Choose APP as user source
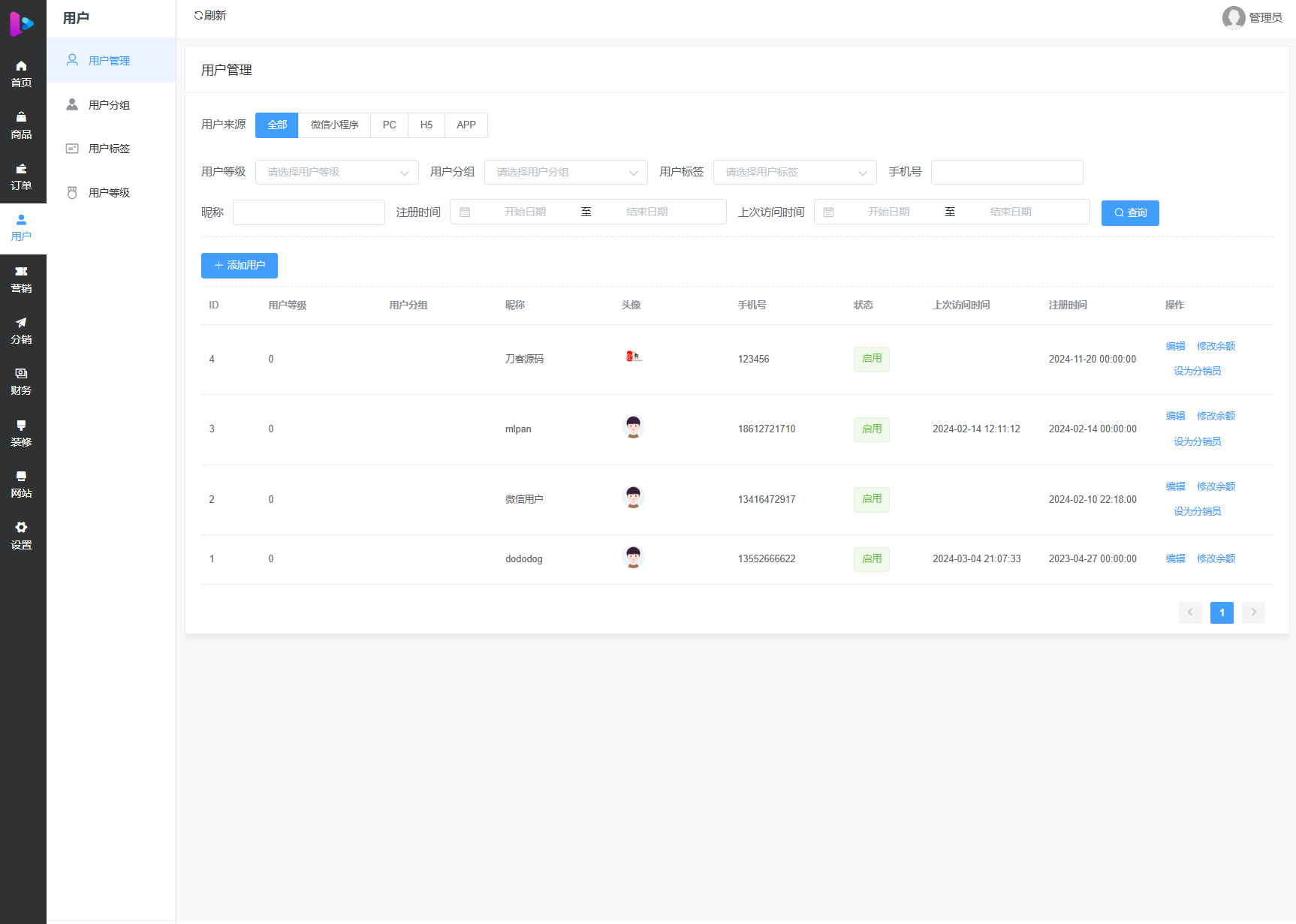1296x924 pixels. [x=466, y=125]
